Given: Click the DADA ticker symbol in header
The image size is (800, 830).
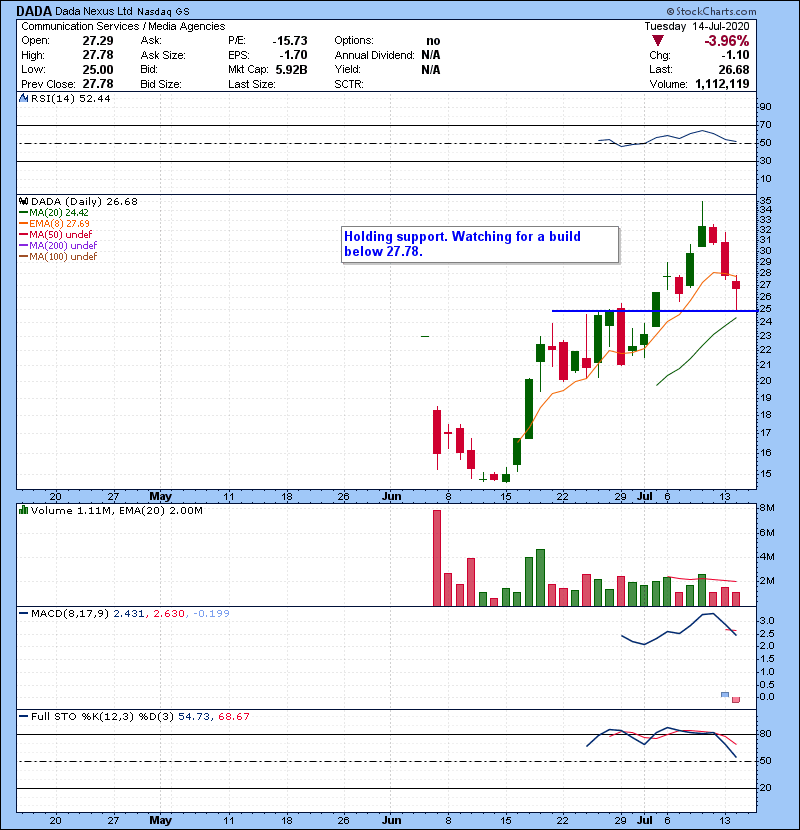Looking at the screenshot, I should (x=34, y=11).
